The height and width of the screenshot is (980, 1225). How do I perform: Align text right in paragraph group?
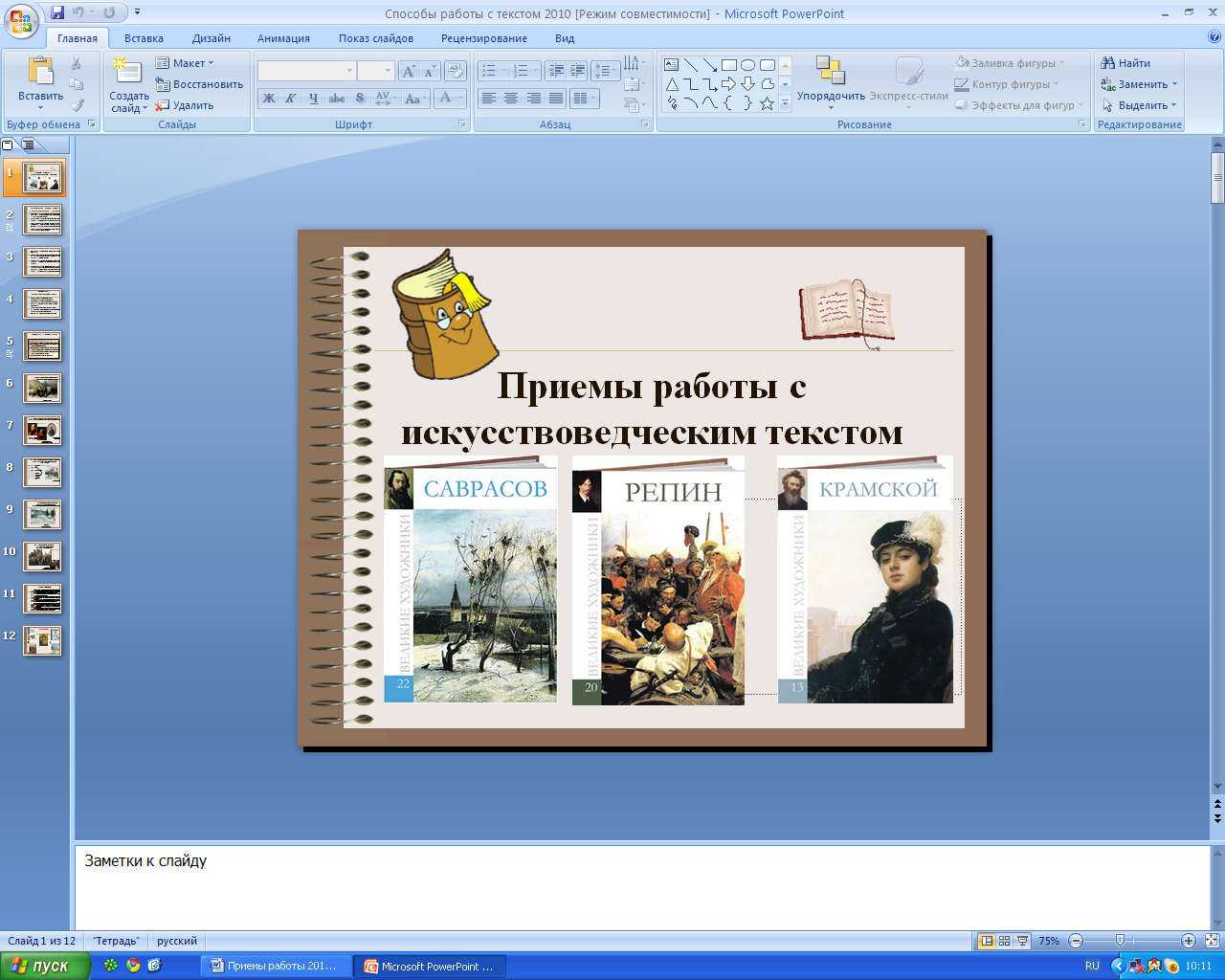click(533, 98)
